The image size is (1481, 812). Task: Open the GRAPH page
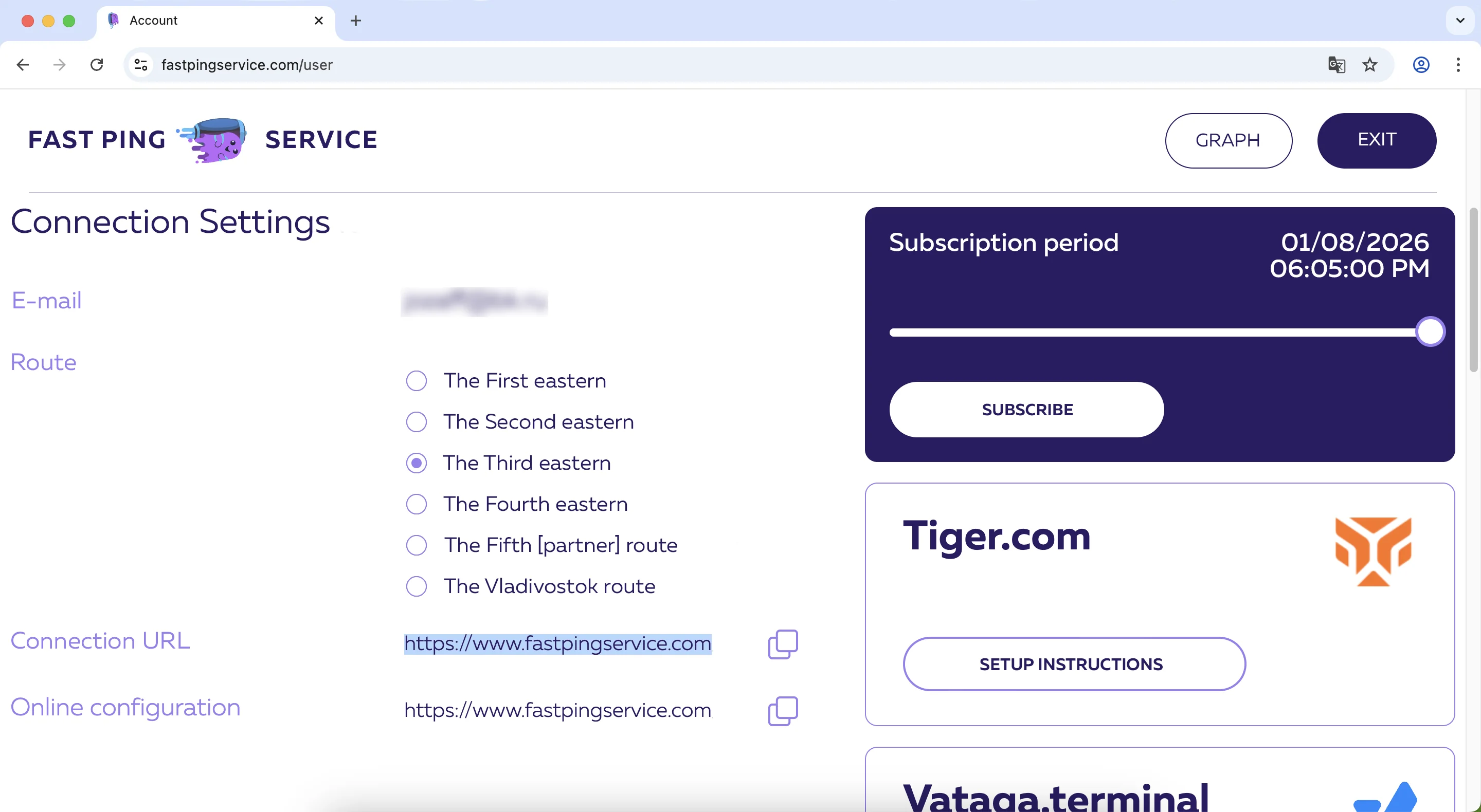coord(1228,140)
